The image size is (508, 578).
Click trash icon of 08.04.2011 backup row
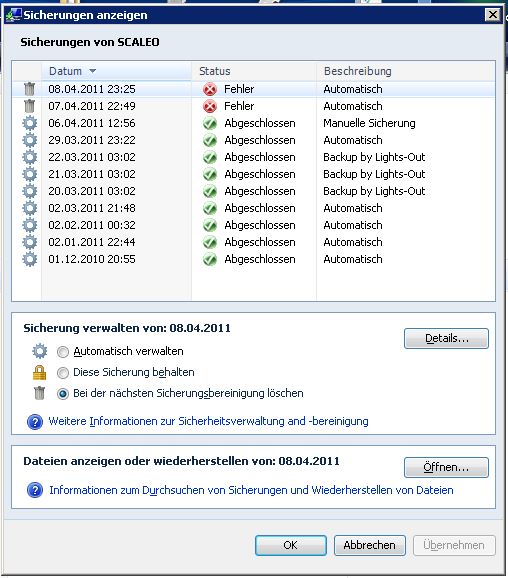29,89
